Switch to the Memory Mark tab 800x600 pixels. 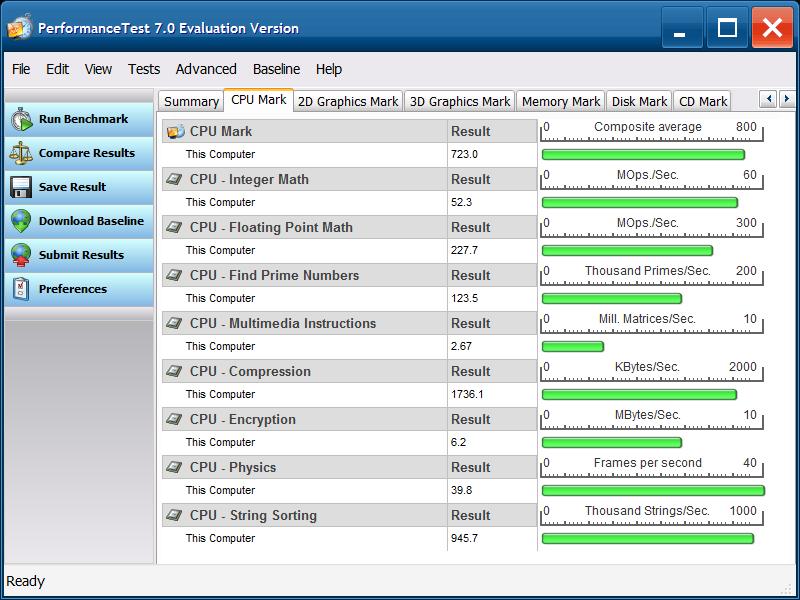(x=561, y=102)
